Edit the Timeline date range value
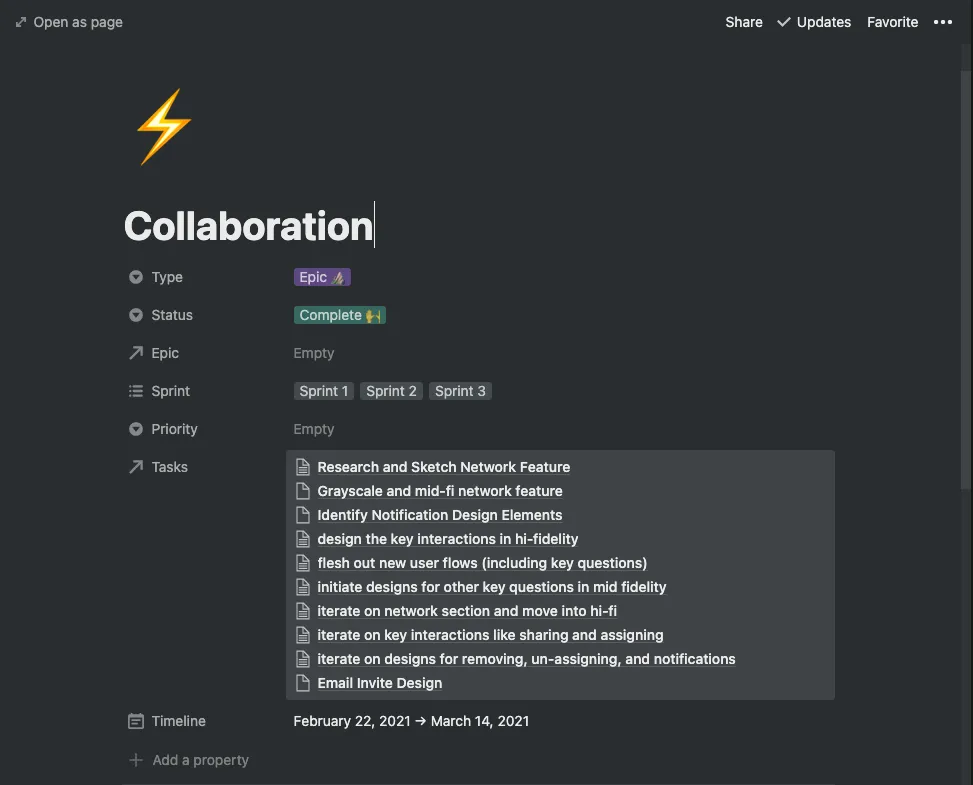Image resolution: width=973 pixels, height=785 pixels. [x=411, y=721]
